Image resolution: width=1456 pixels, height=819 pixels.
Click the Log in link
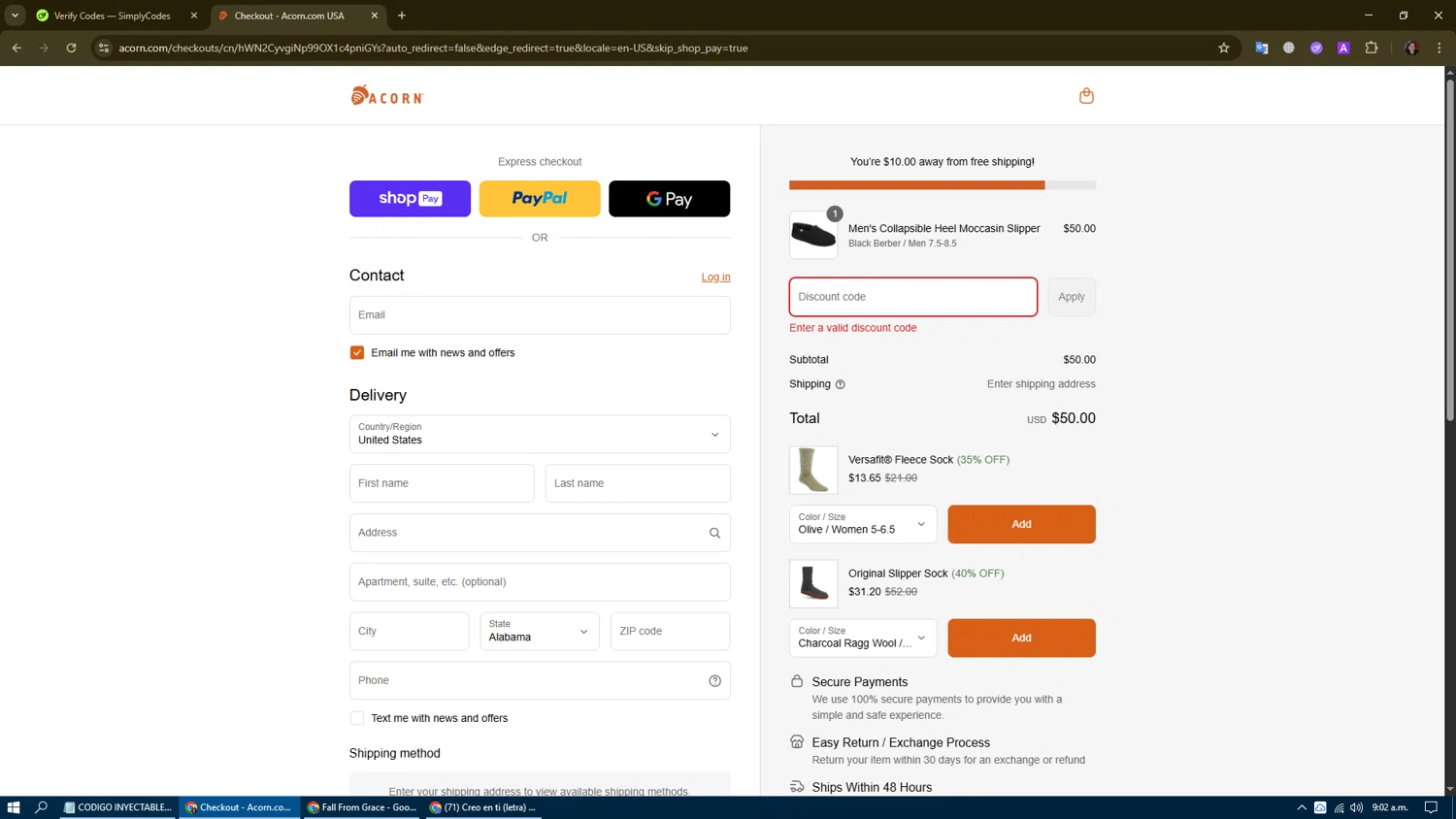715,277
